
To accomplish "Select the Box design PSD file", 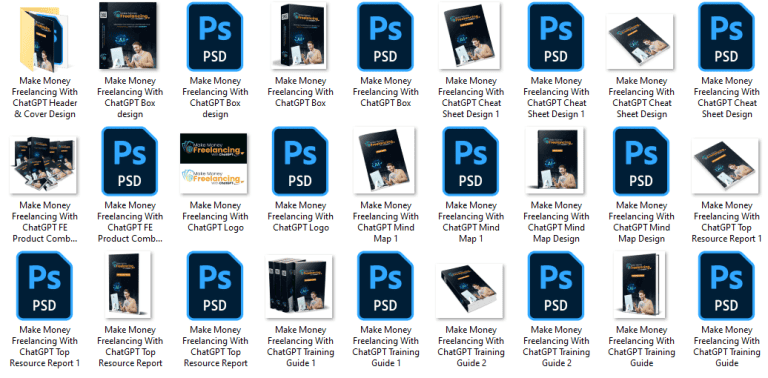I will tap(215, 37).
